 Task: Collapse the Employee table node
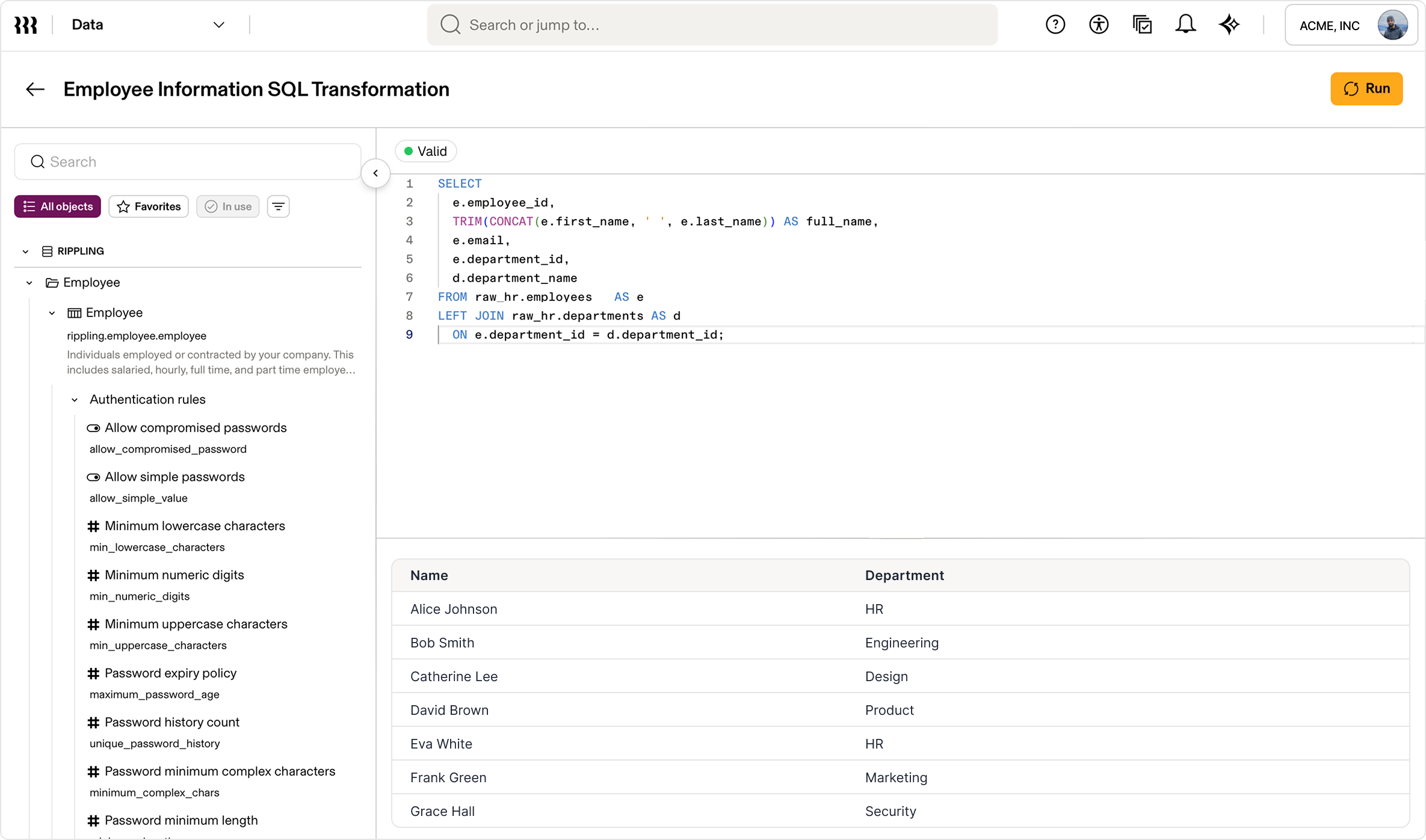click(x=52, y=313)
